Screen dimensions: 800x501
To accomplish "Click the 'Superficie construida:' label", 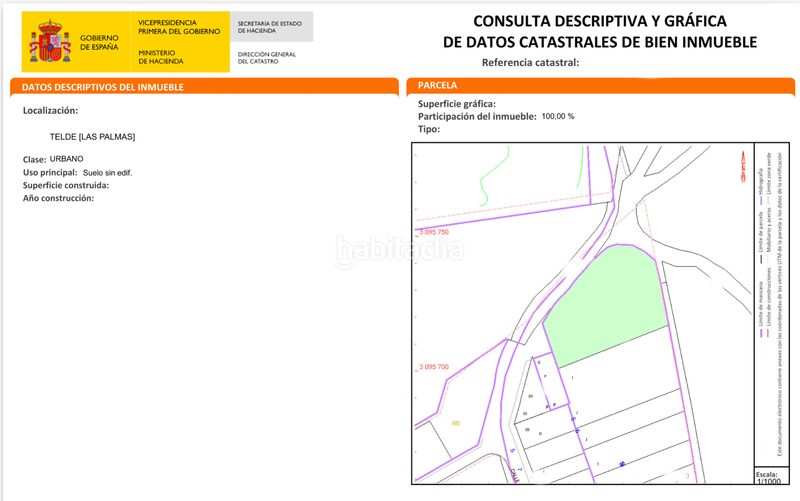I will 66,185.
